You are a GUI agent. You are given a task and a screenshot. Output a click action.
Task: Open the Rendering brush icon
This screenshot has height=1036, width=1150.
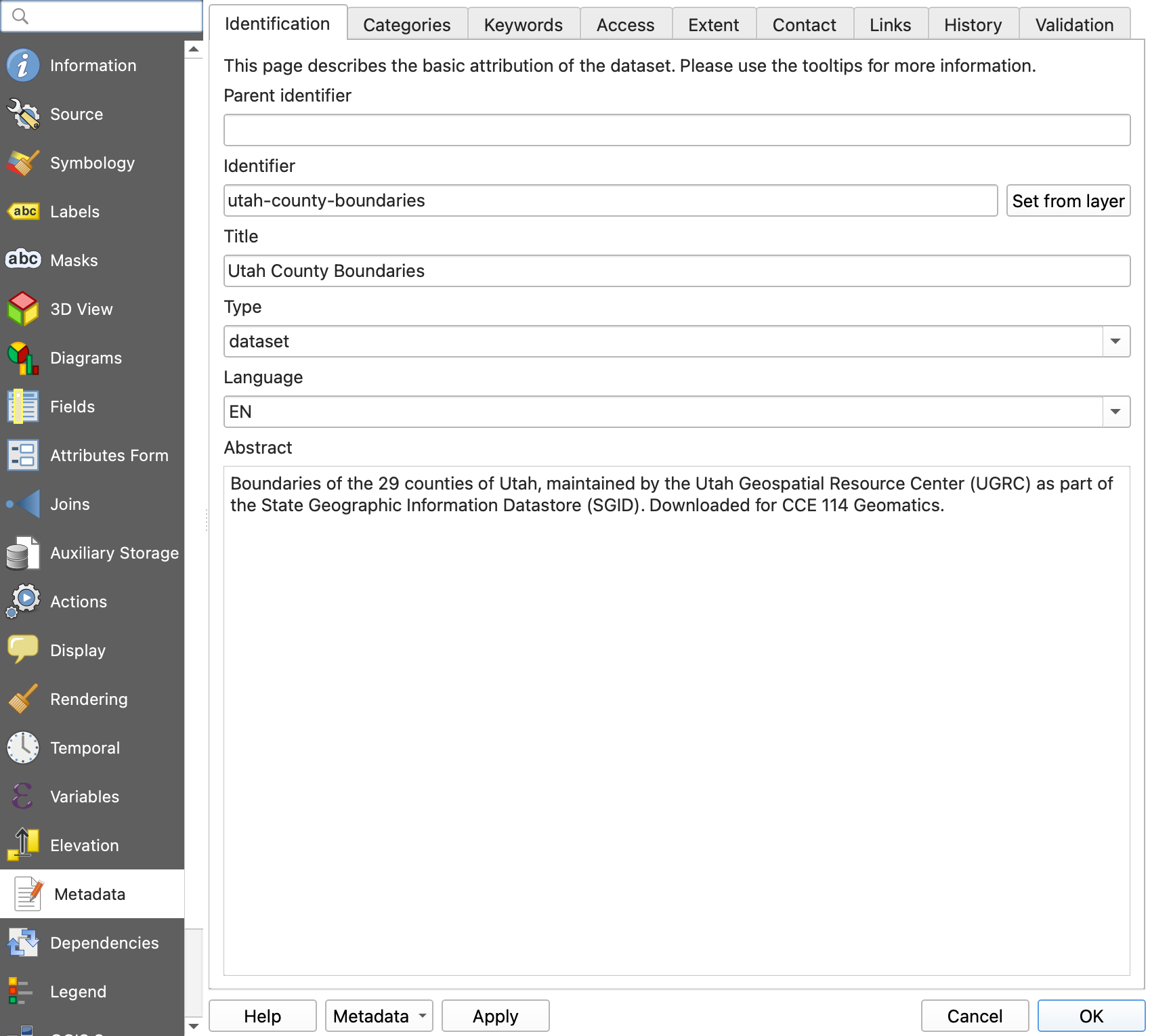coord(23,699)
